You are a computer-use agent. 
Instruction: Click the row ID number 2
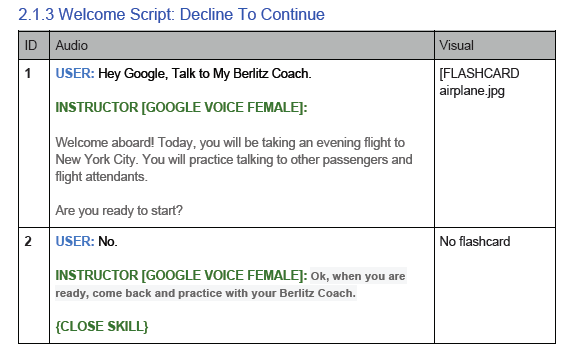[28, 241]
